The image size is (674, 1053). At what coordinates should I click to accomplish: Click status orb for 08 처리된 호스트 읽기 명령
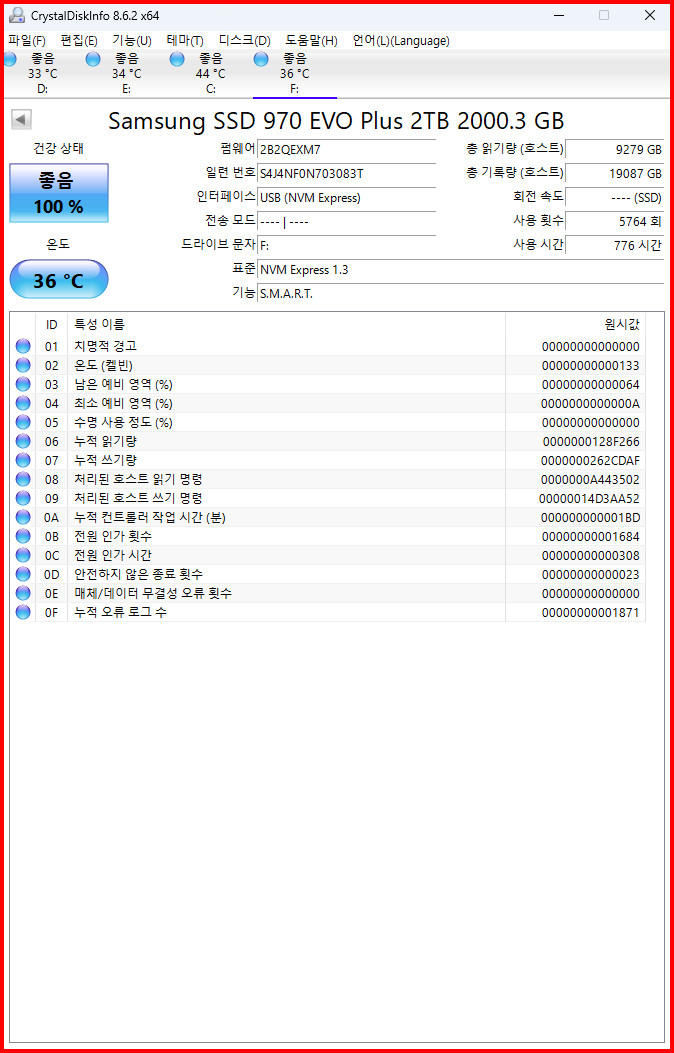tap(23, 479)
